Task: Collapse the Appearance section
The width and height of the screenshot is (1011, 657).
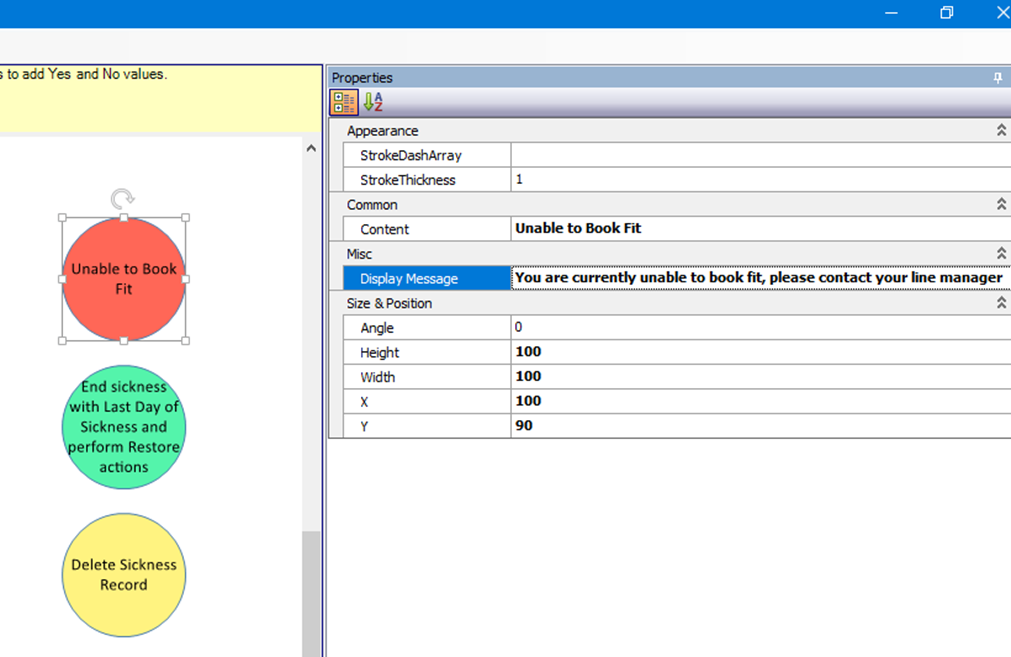Action: [1001, 131]
